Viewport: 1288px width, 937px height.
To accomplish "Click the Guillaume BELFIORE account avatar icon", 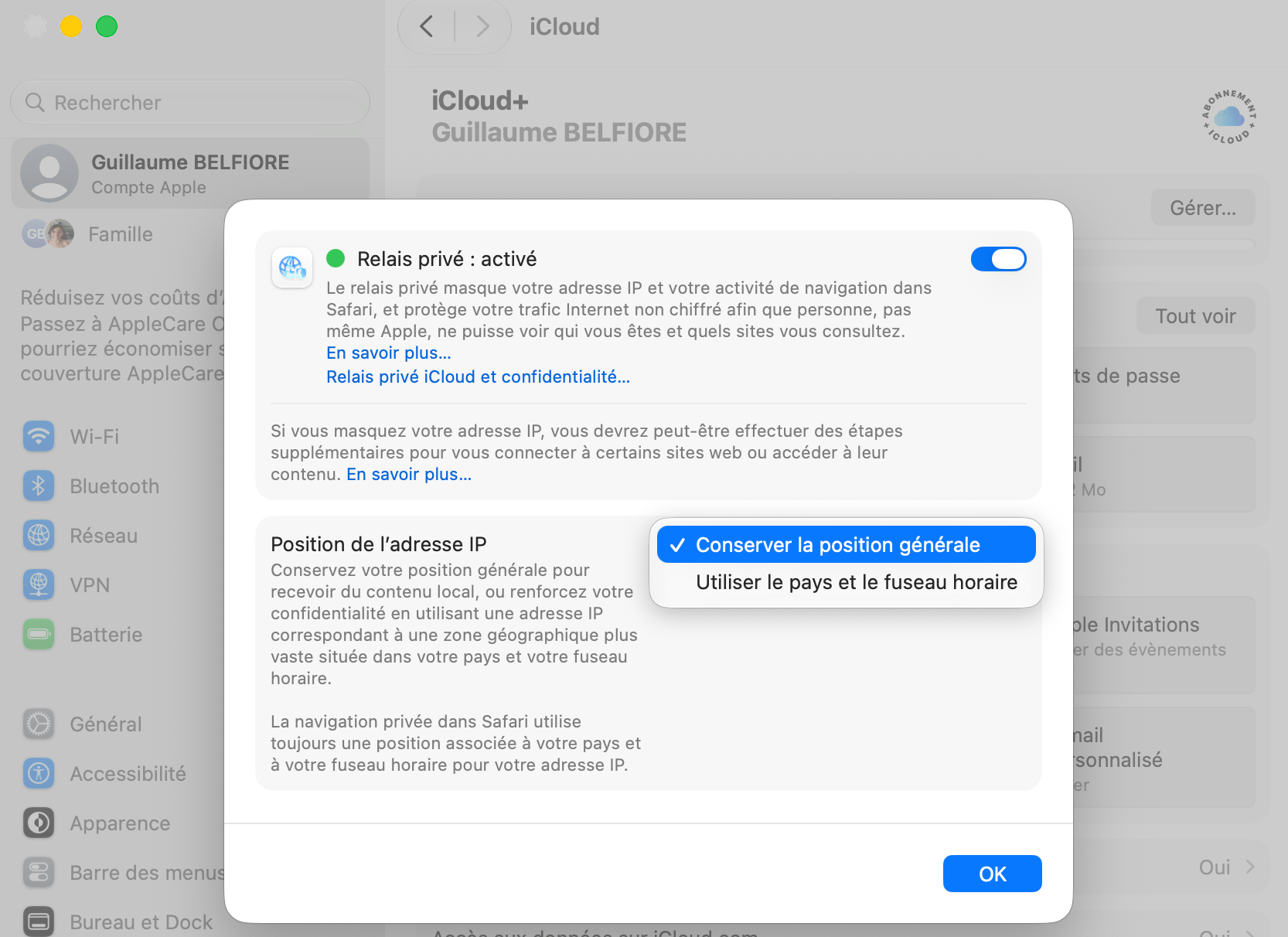I will pyautogui.click(x=49, y=173).
